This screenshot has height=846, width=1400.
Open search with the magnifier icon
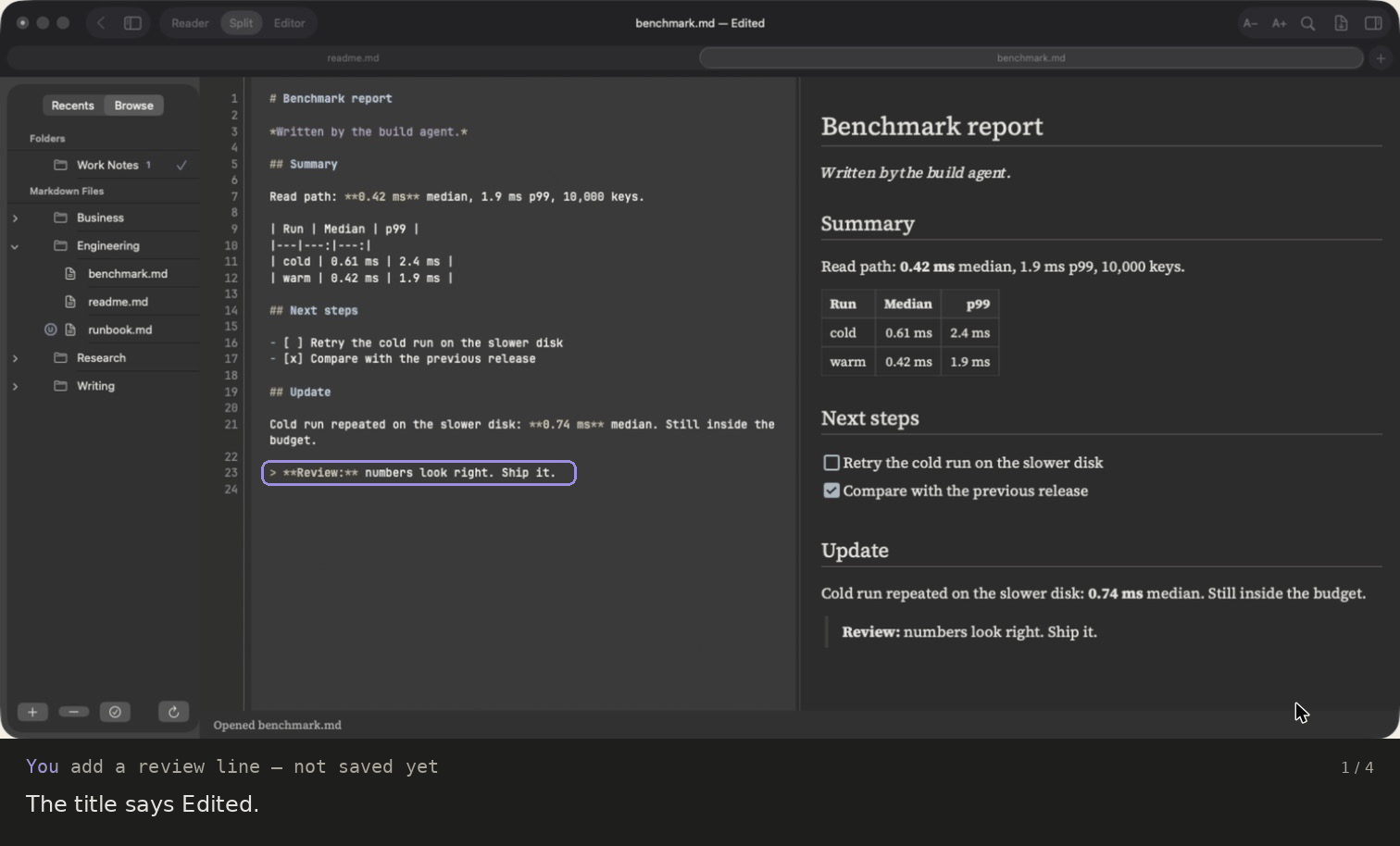[1307, 23]
